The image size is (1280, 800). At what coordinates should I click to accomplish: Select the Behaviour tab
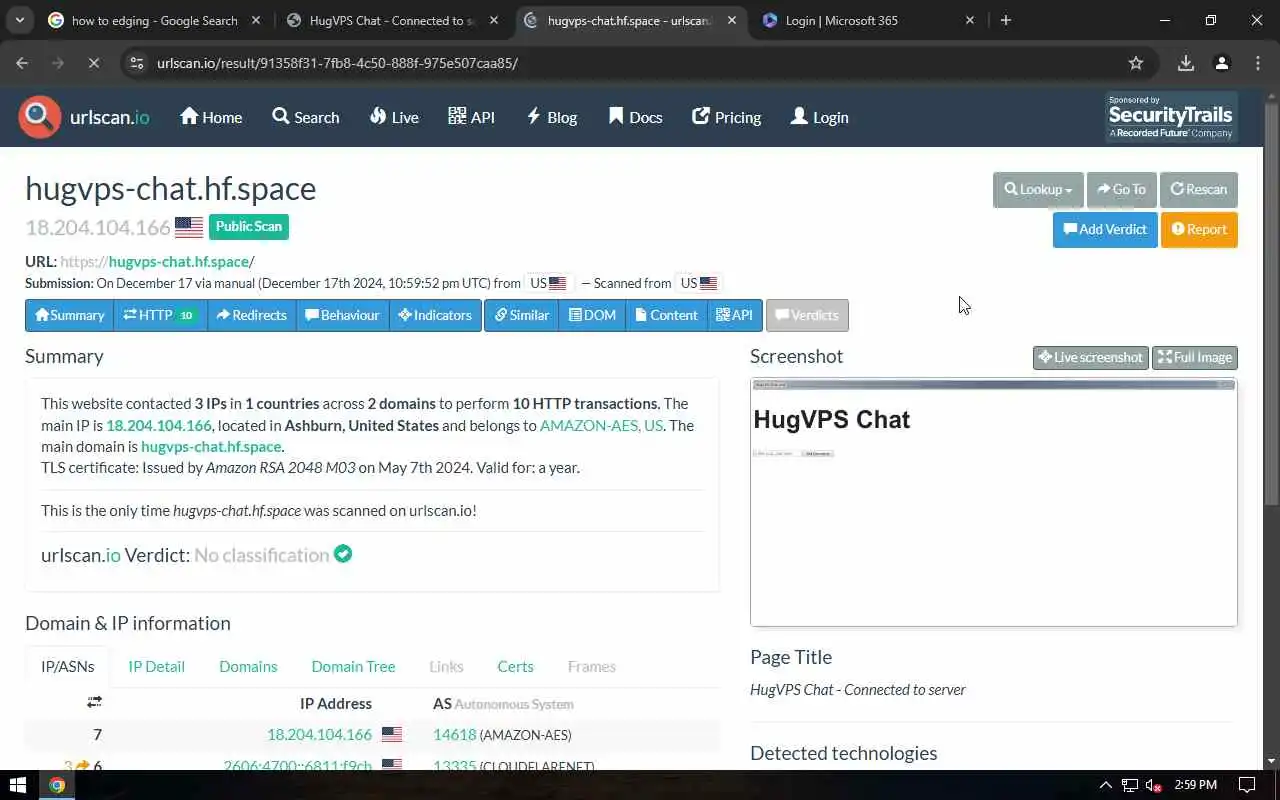pyautogui.click(x=343, y=315)
